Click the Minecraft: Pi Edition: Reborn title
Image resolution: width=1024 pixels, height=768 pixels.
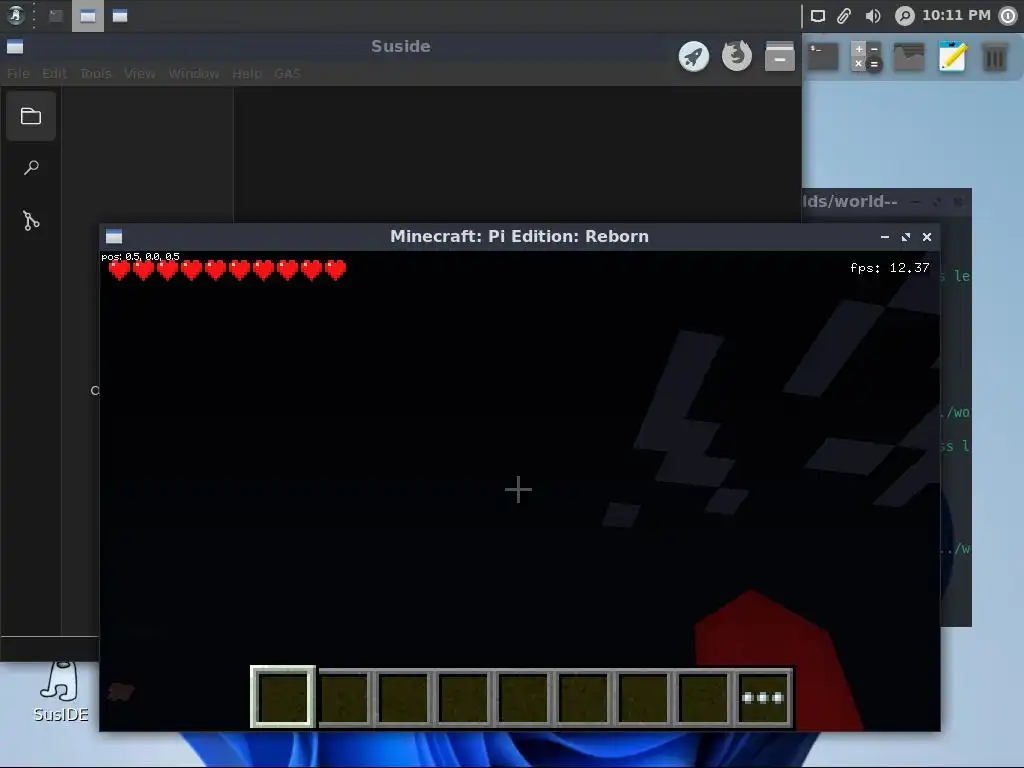click(519, 236)
